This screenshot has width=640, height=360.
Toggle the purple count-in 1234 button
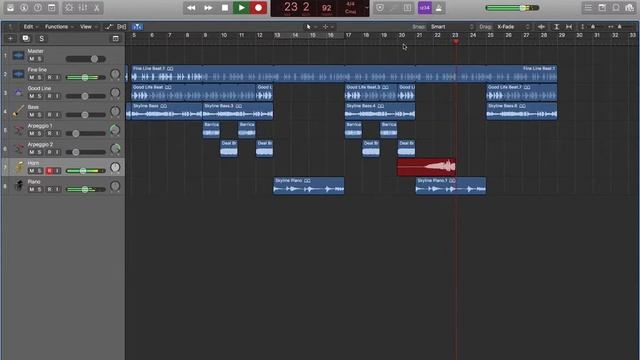(425, 8)
